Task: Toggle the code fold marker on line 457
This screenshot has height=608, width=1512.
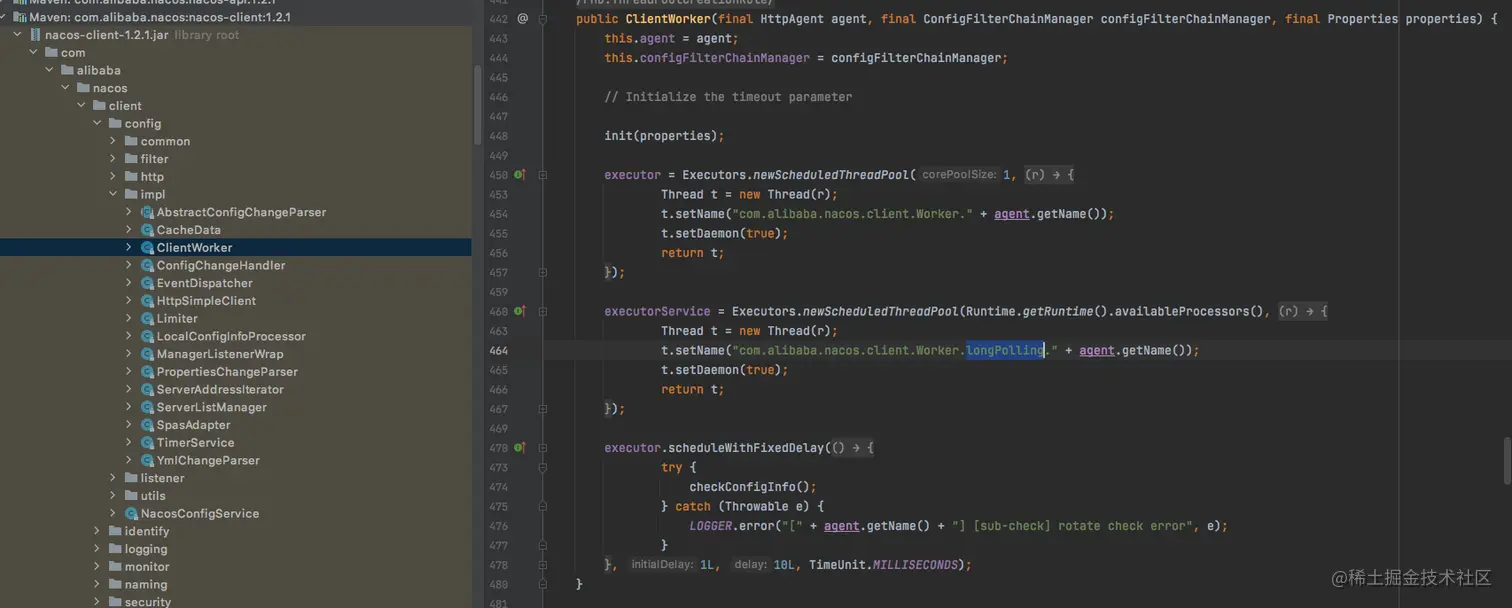Action: click(543, 272)
